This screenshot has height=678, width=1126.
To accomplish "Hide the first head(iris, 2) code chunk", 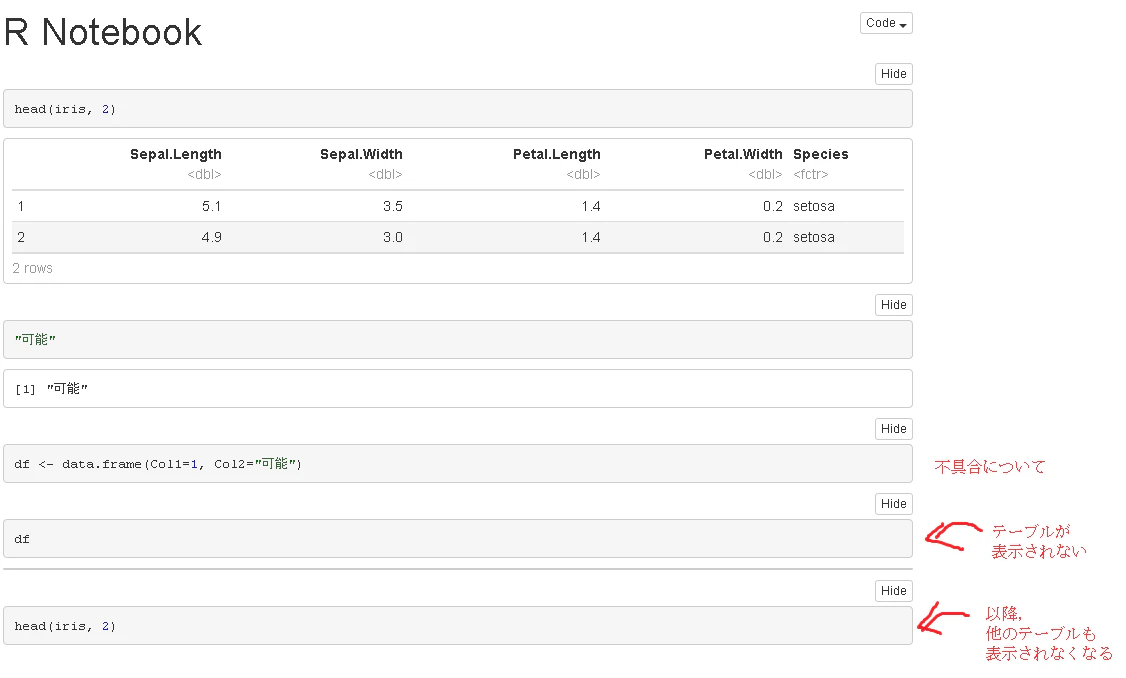I will coord(893,74).
